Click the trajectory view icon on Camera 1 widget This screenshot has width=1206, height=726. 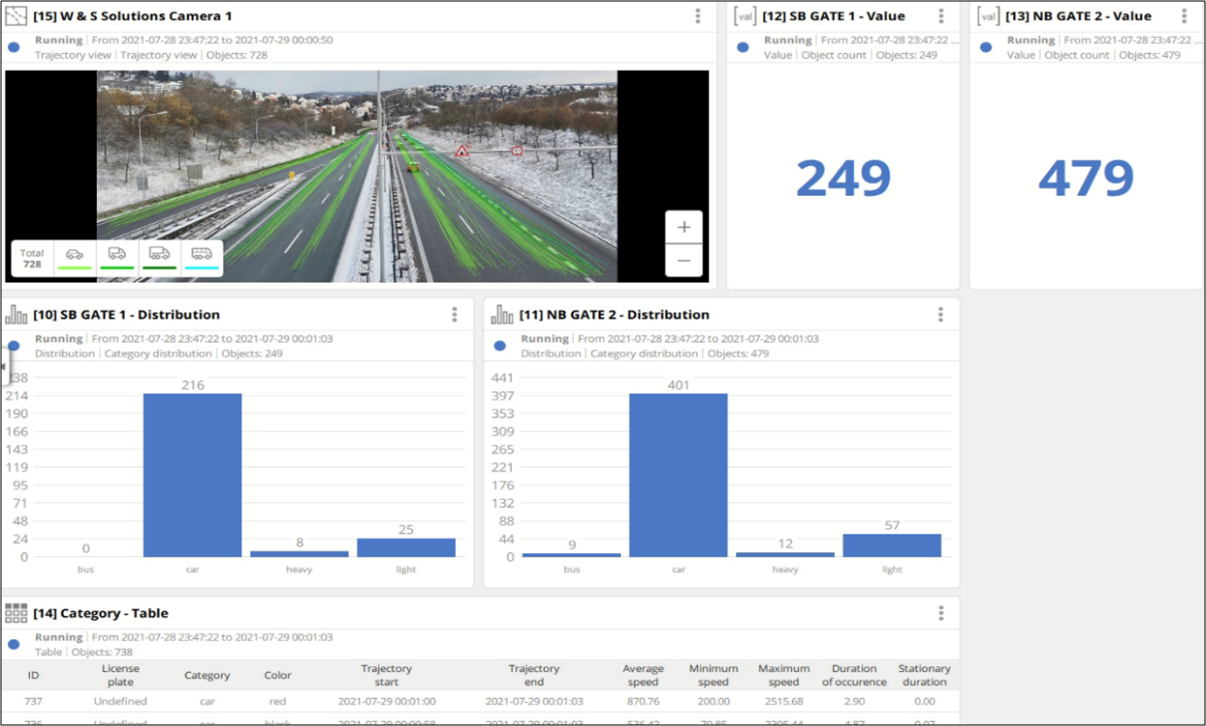point(16,15)
